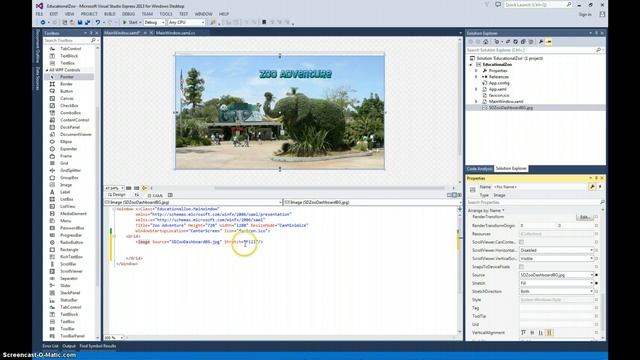Screen dimensions: 640x360
Task: Open the Stretch Fill dropdown in Properties
Action: pos(556,283)
